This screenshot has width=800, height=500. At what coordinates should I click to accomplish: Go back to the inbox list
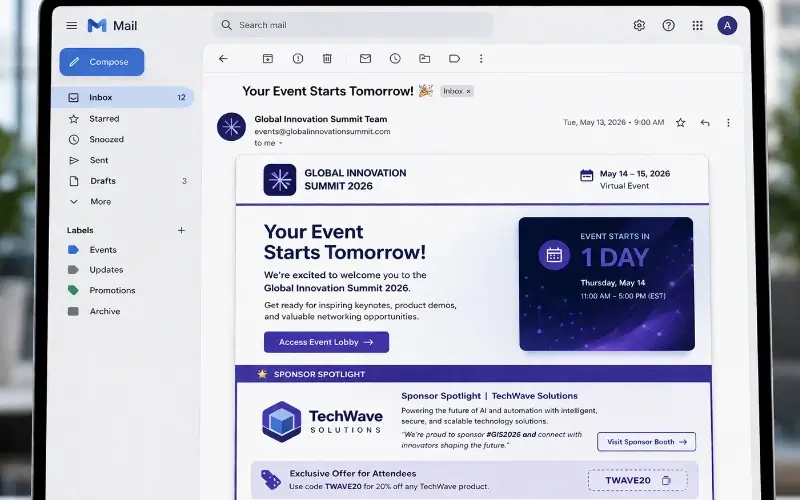[x=223, y=59]
